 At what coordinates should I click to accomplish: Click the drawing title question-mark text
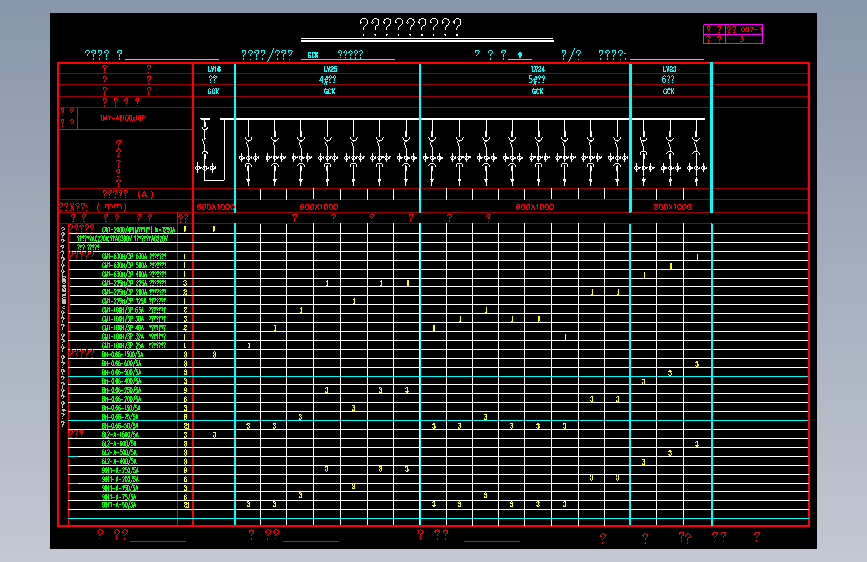click(410, 26)
